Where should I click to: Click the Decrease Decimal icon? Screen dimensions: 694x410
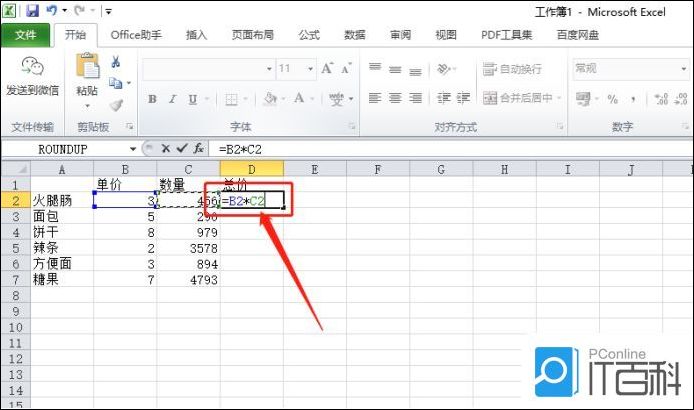681,99
